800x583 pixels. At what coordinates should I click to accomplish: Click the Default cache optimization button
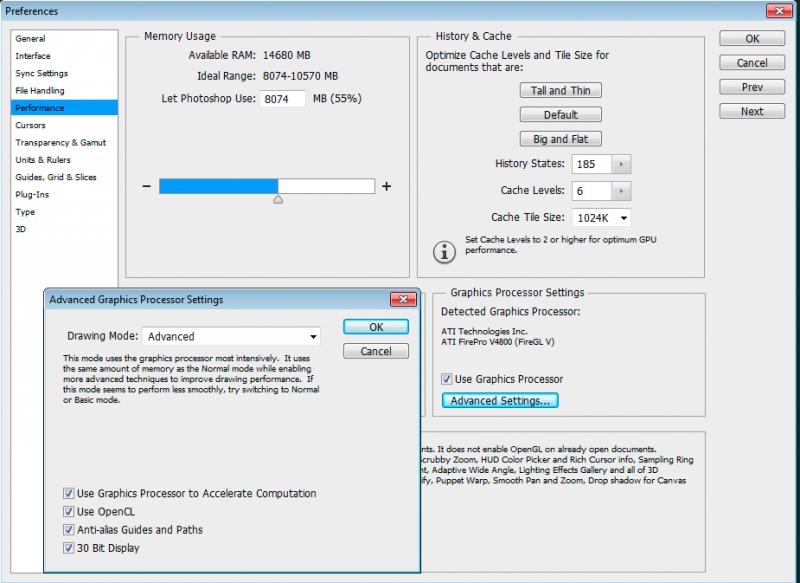pyautogui.click(x=560, y=115)
